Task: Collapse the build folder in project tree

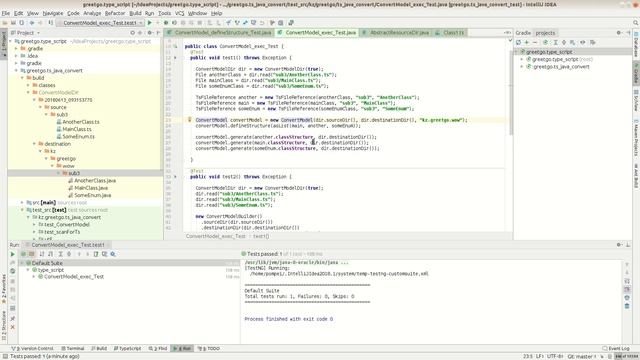Action: pos(22,78)
